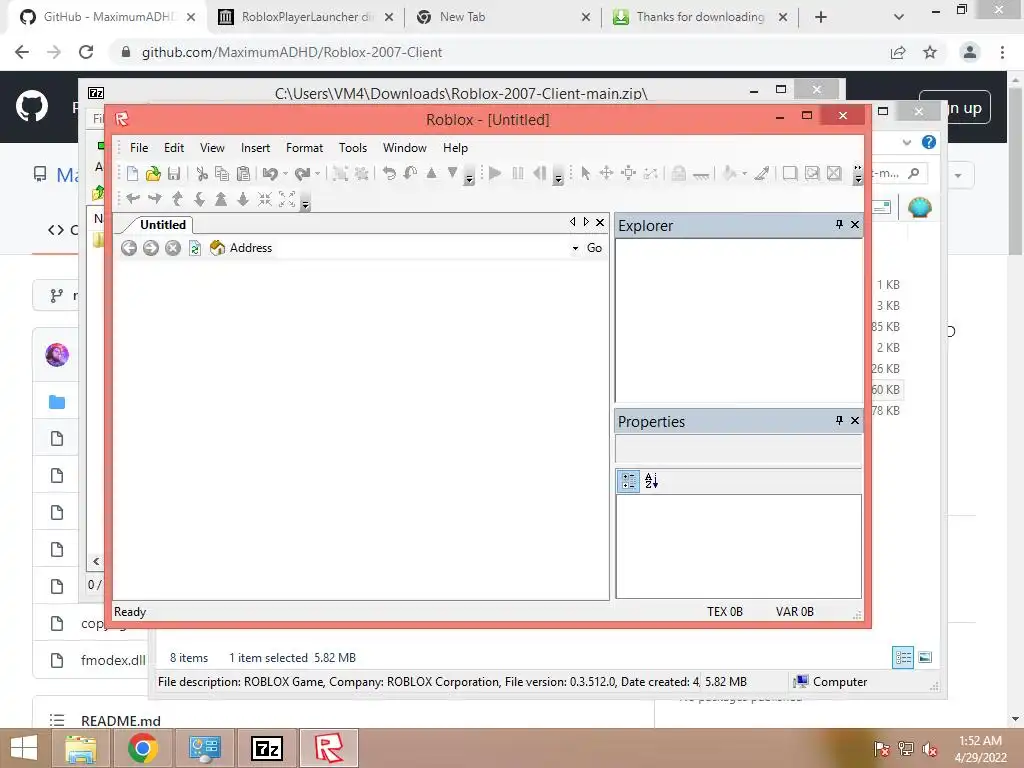1024x768 pixels.
Task: Open the View menu in Roblox
Action: pyautogui.click(x=212, y=148)
